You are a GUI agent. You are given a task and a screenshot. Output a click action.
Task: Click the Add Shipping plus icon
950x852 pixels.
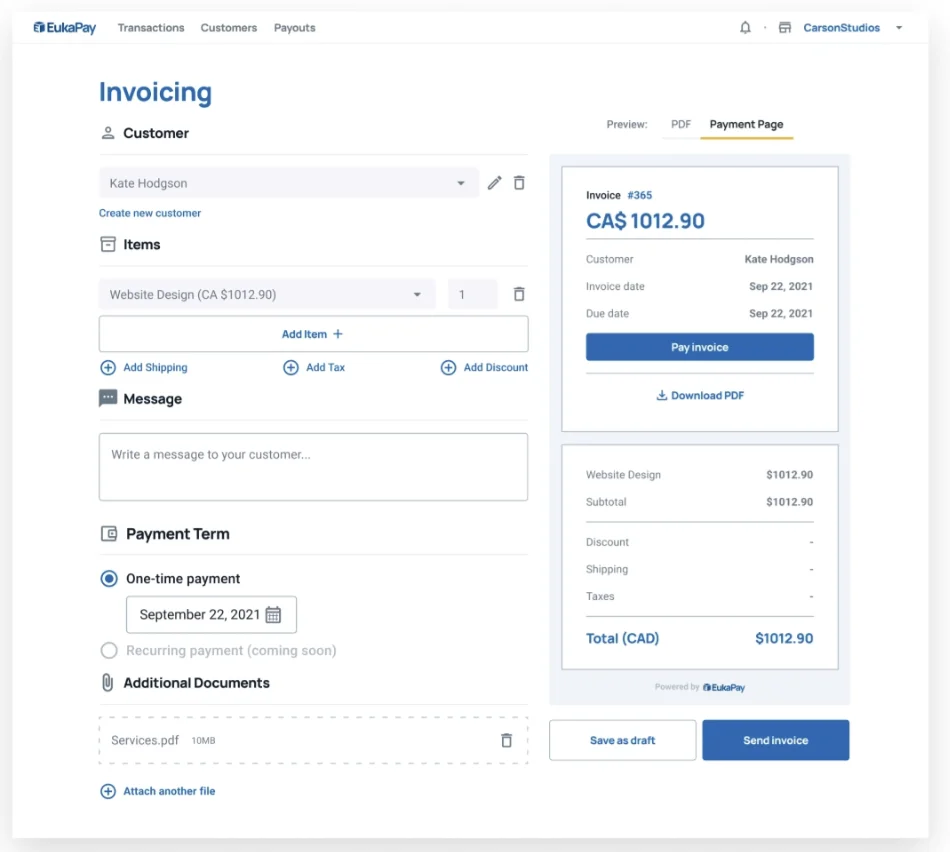click(108, 367)
